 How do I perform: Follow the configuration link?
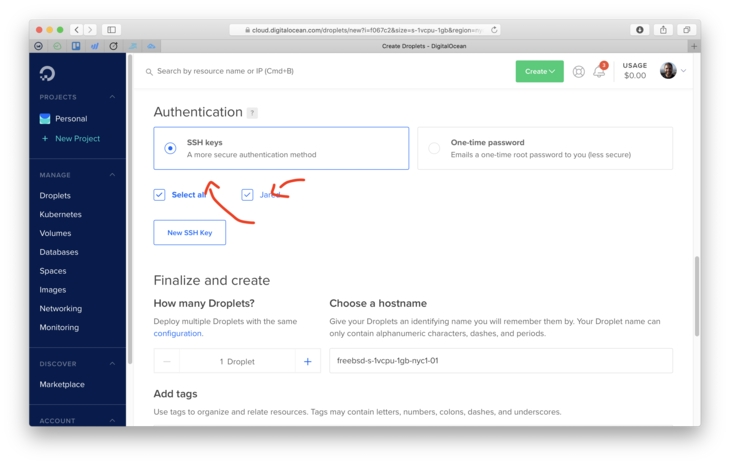pos(177,334)
